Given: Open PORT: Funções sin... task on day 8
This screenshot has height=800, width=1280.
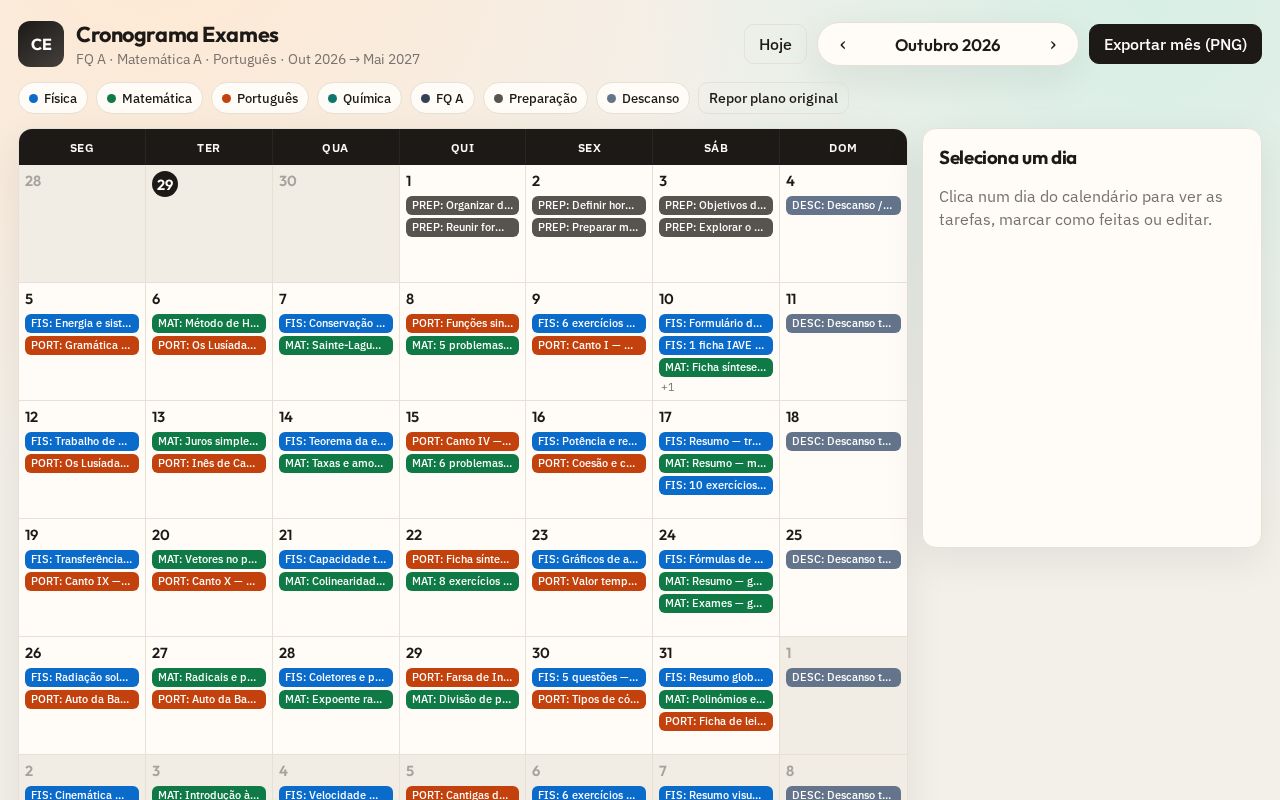Looking at the screenshot, I should 462,323.
